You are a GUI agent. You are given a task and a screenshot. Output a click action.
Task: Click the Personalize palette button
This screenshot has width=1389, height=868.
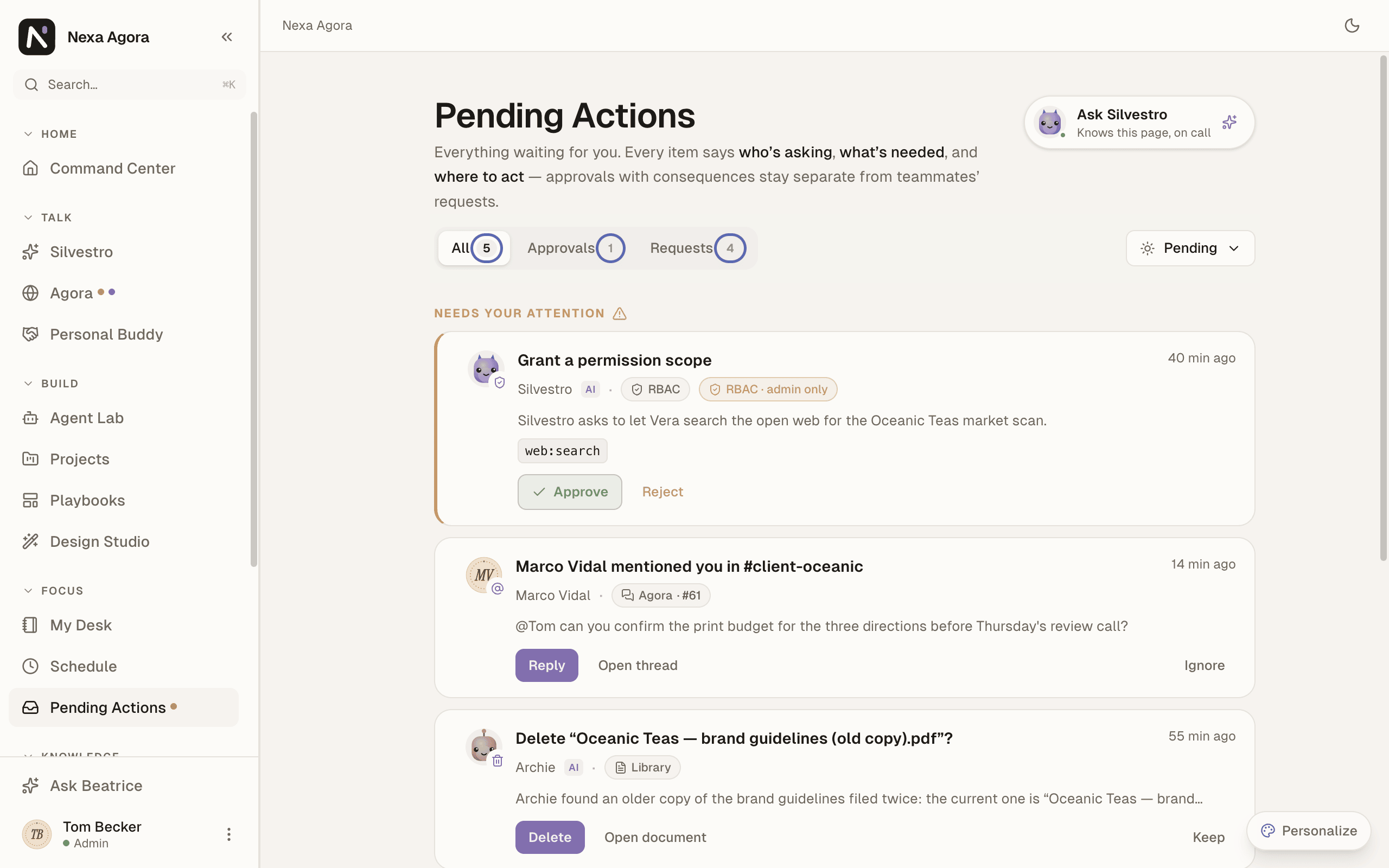point(1309,831)
